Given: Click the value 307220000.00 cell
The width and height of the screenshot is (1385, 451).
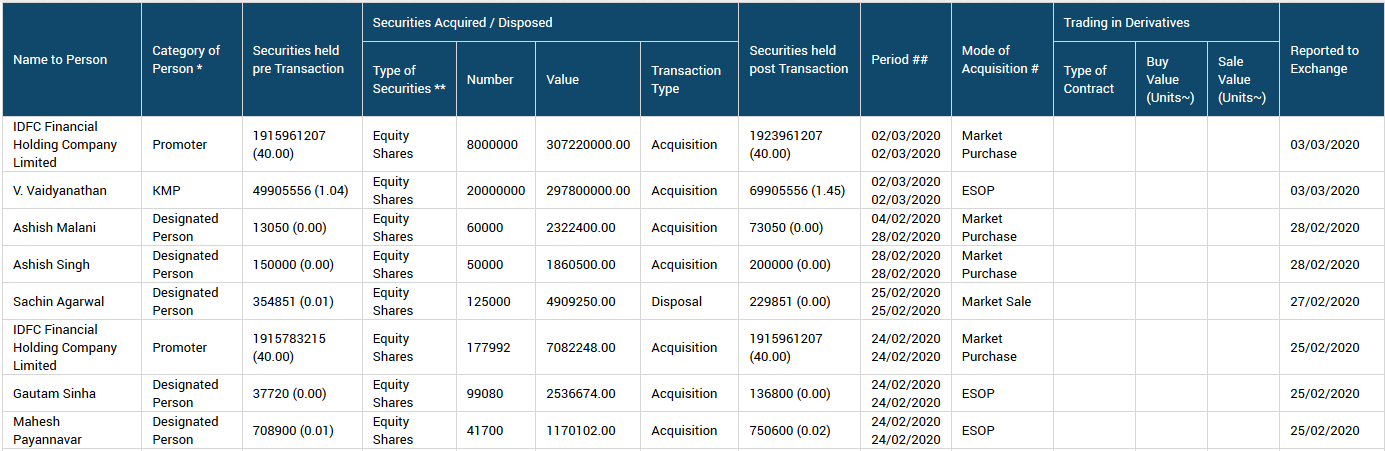Looking at the screenshot, I should (588, 145).
